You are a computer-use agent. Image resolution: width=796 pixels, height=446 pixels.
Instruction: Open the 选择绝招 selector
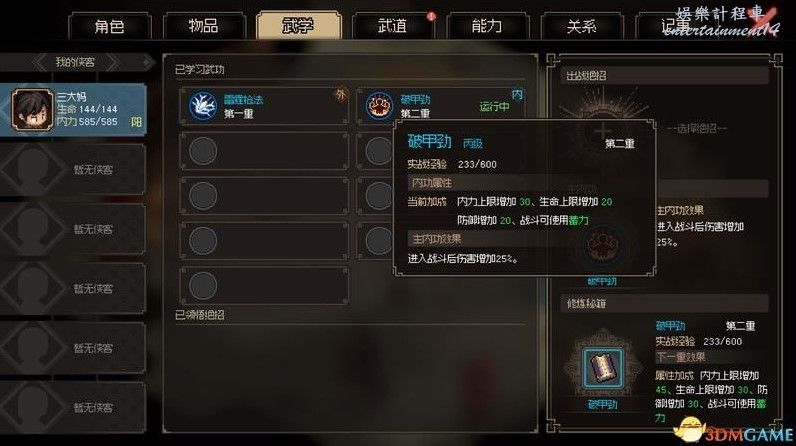(697, 129)
